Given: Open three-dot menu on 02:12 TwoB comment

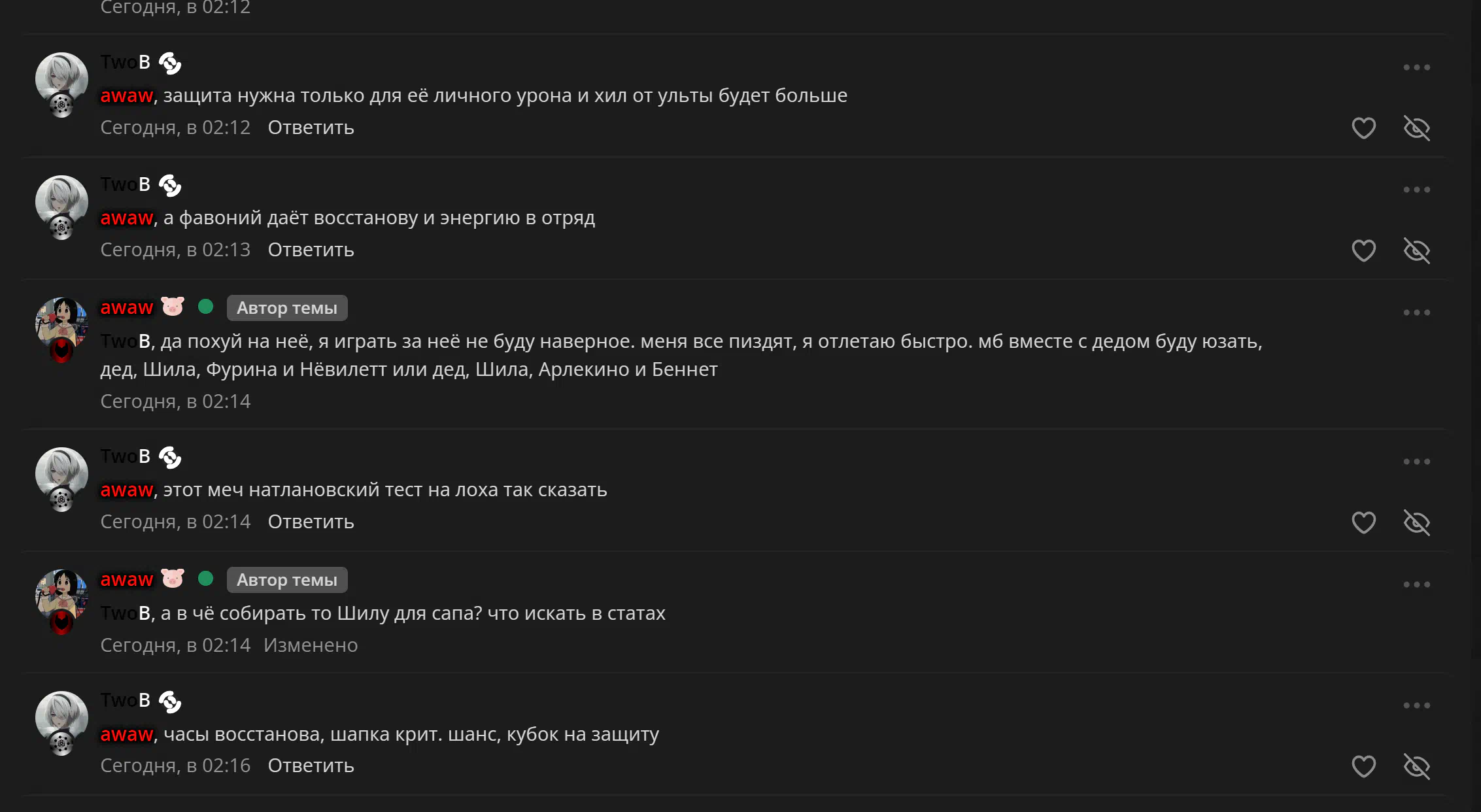Looking at the screenshot, I should click(x=1417, y=67).
